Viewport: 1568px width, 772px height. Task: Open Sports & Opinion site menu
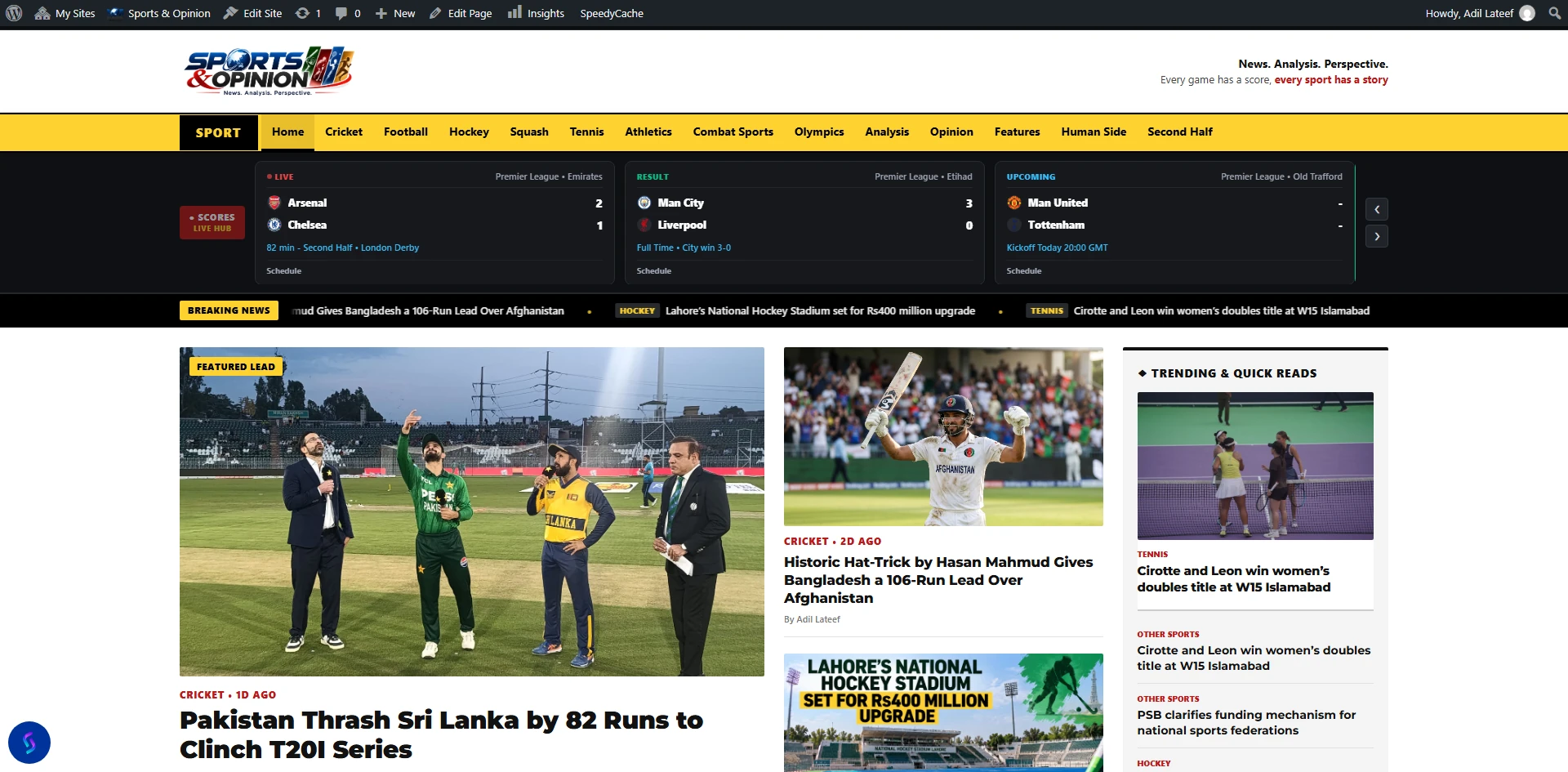point(160,13)
